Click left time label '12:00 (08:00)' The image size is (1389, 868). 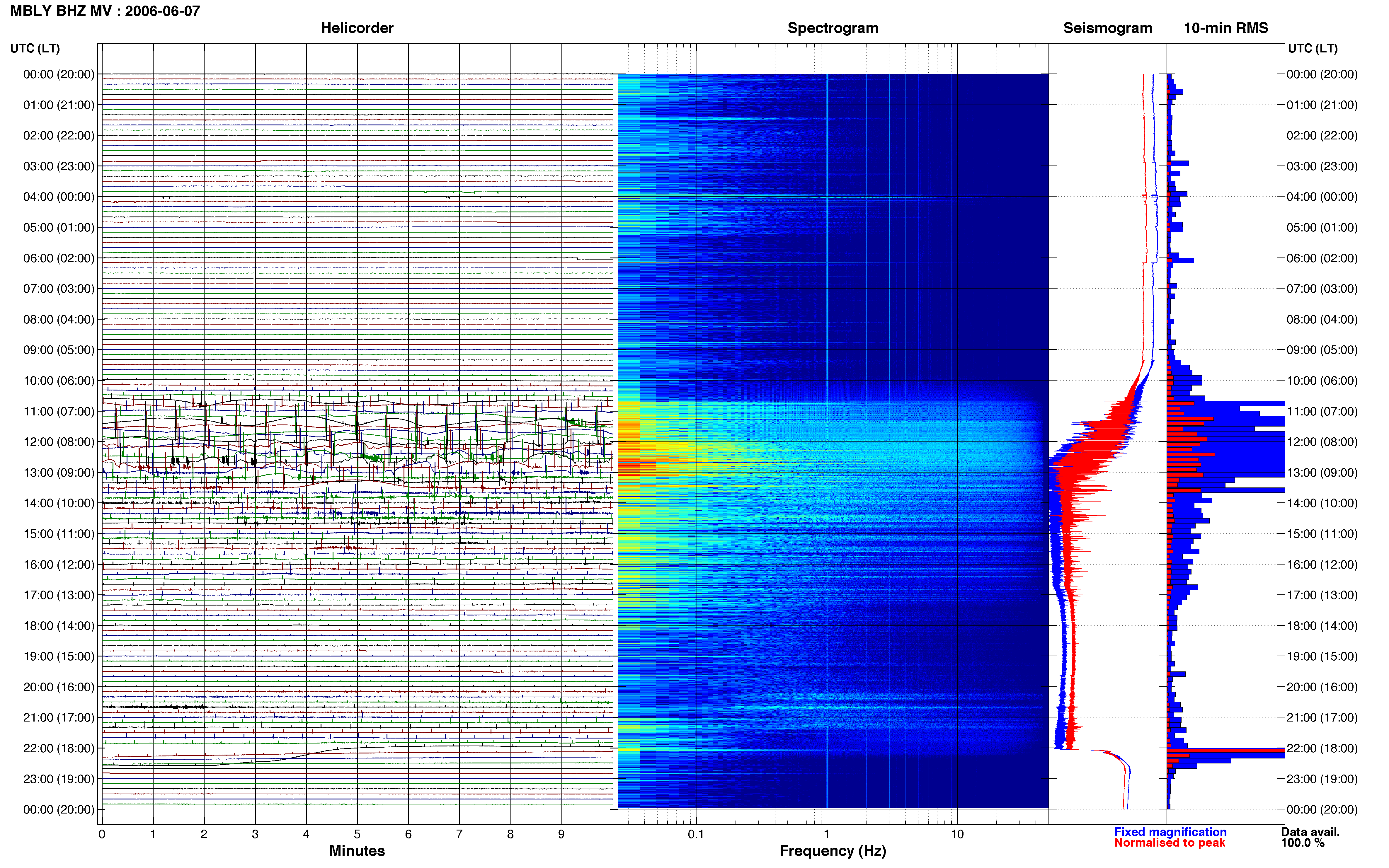(59, 442)
